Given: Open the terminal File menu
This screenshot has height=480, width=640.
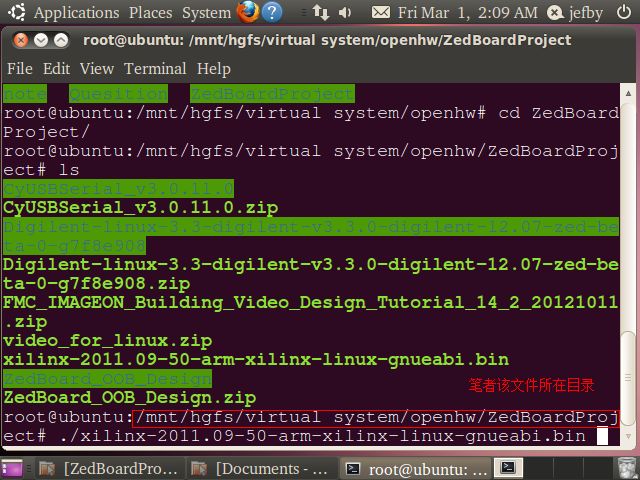Looking at the screenshot, I should coord(20,69).
